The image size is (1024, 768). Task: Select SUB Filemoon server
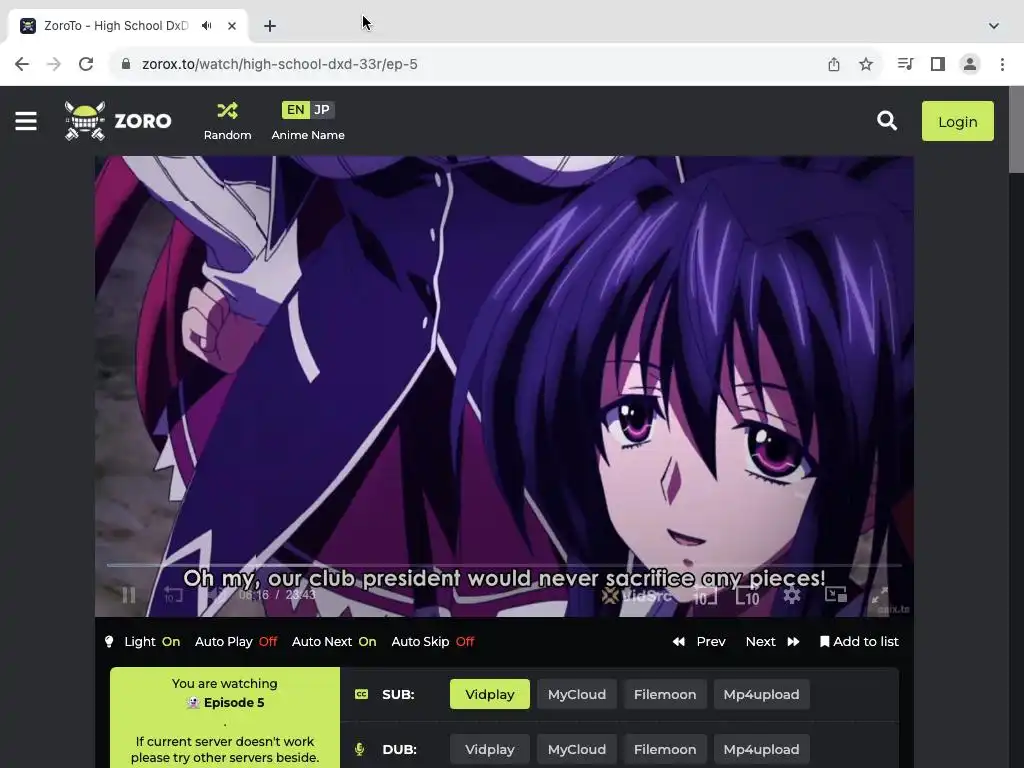pos(665,694)
